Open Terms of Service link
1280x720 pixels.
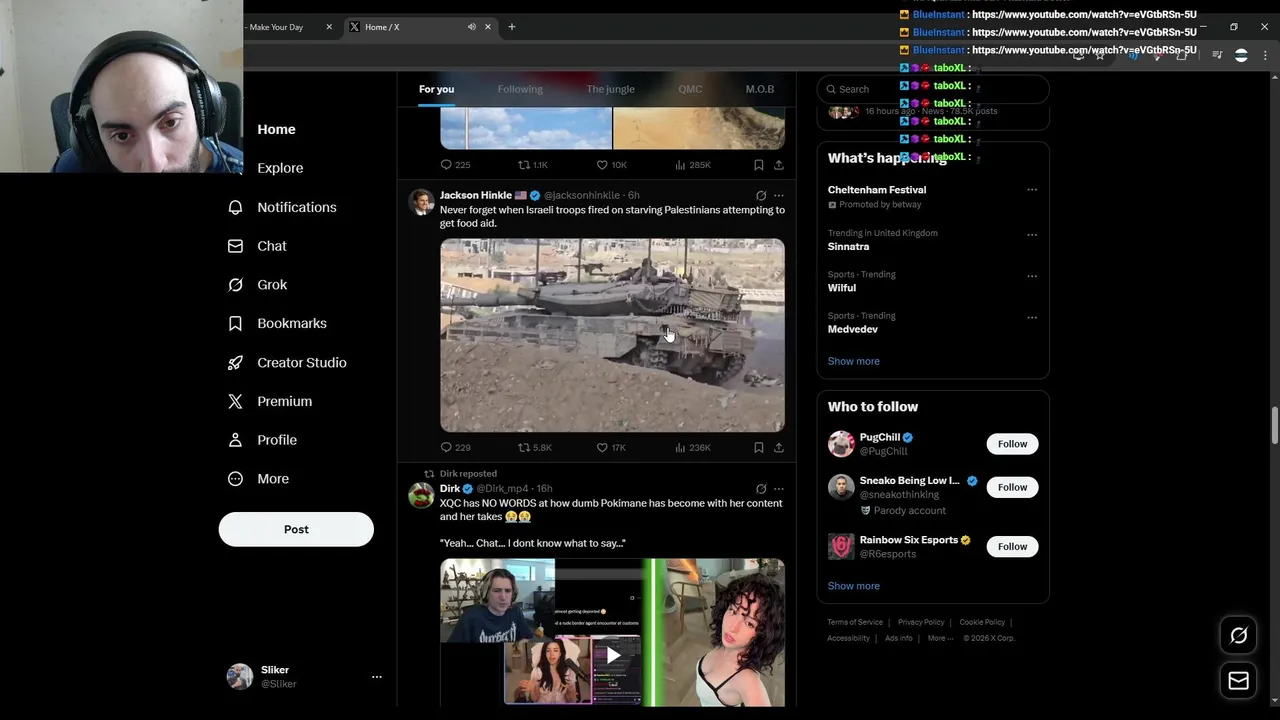click(x=855, y=622)
